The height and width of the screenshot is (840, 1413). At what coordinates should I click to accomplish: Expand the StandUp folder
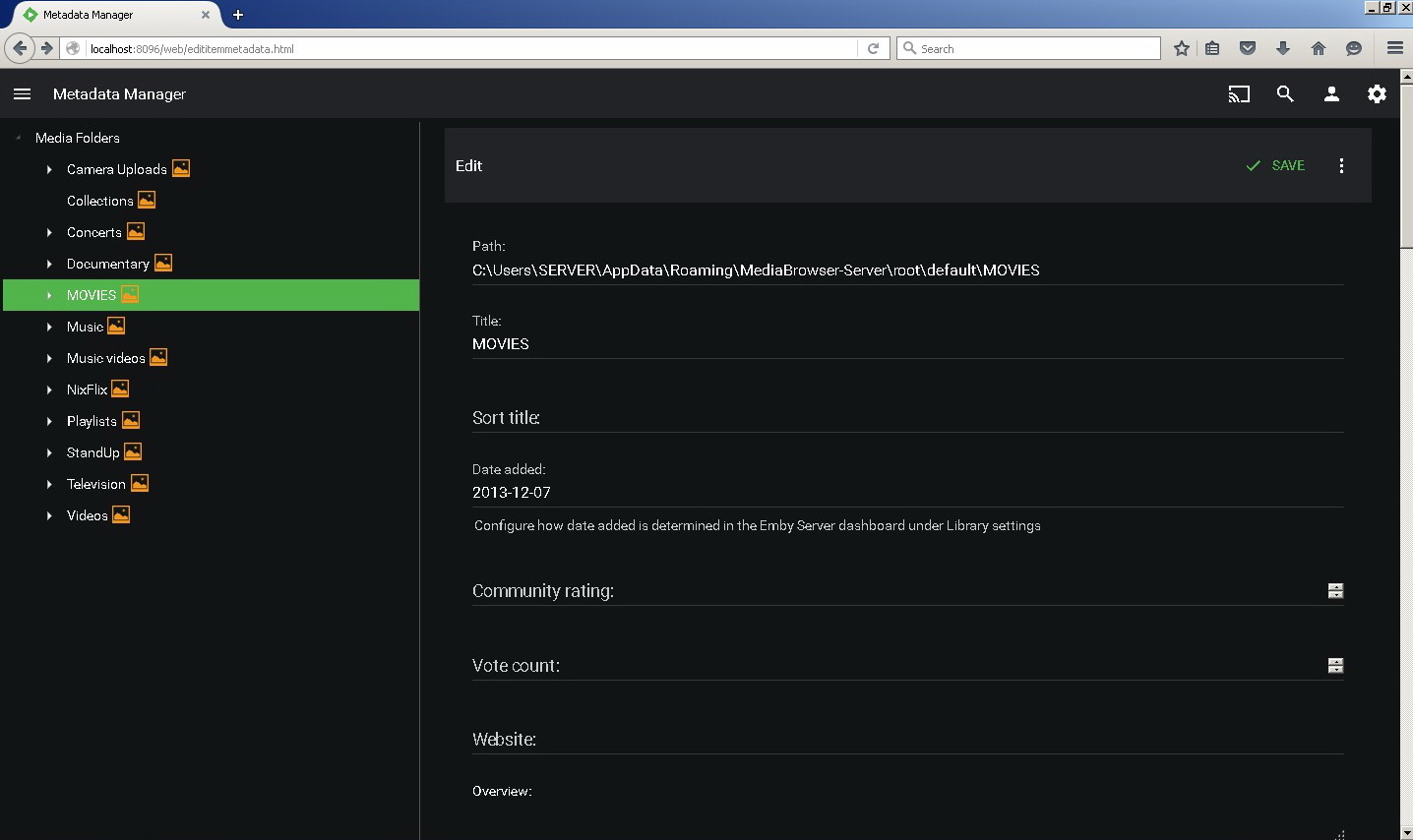(49, 452)
